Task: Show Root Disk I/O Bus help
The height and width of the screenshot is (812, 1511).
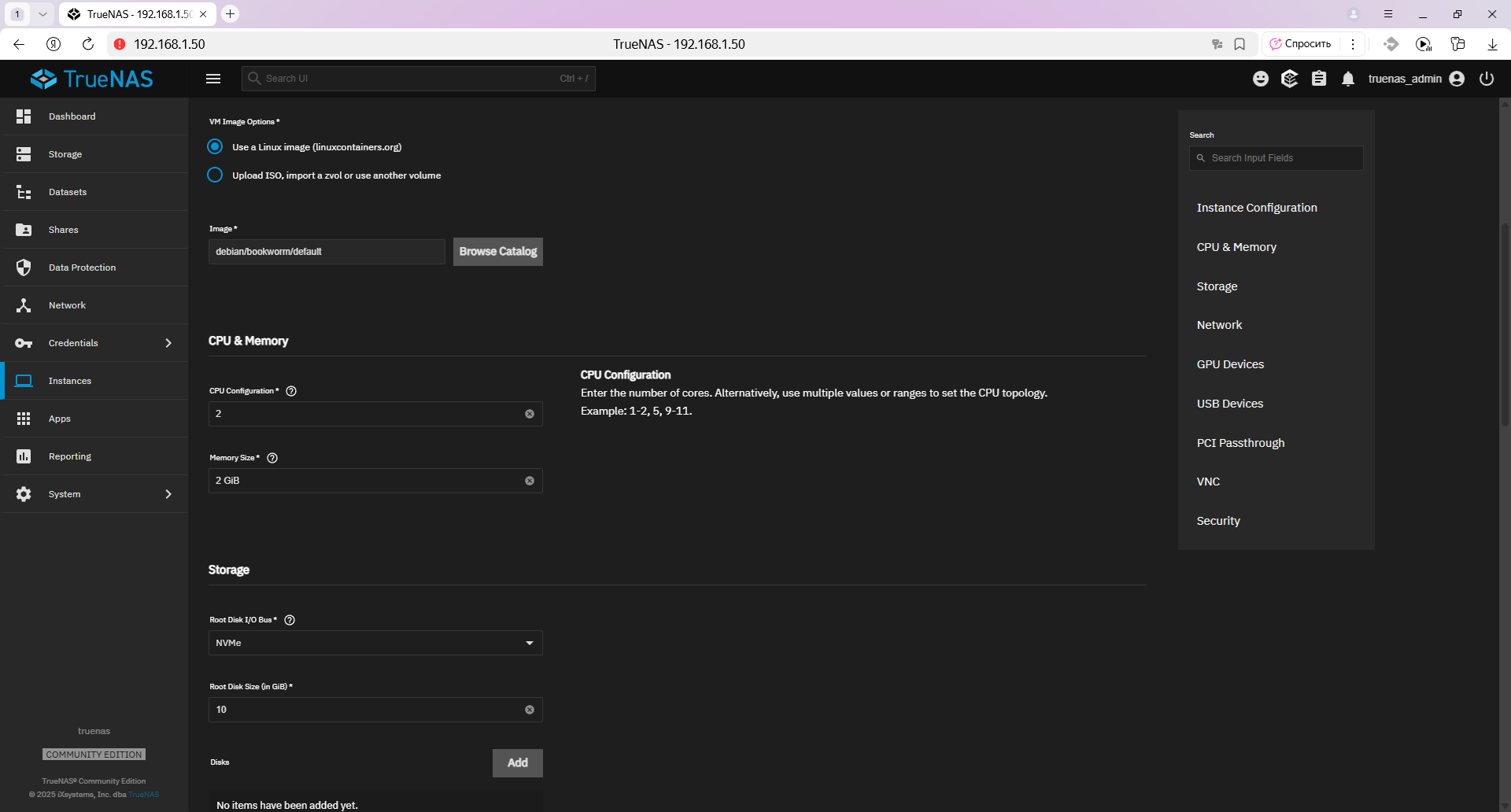Action: click(x=290, y=620)
